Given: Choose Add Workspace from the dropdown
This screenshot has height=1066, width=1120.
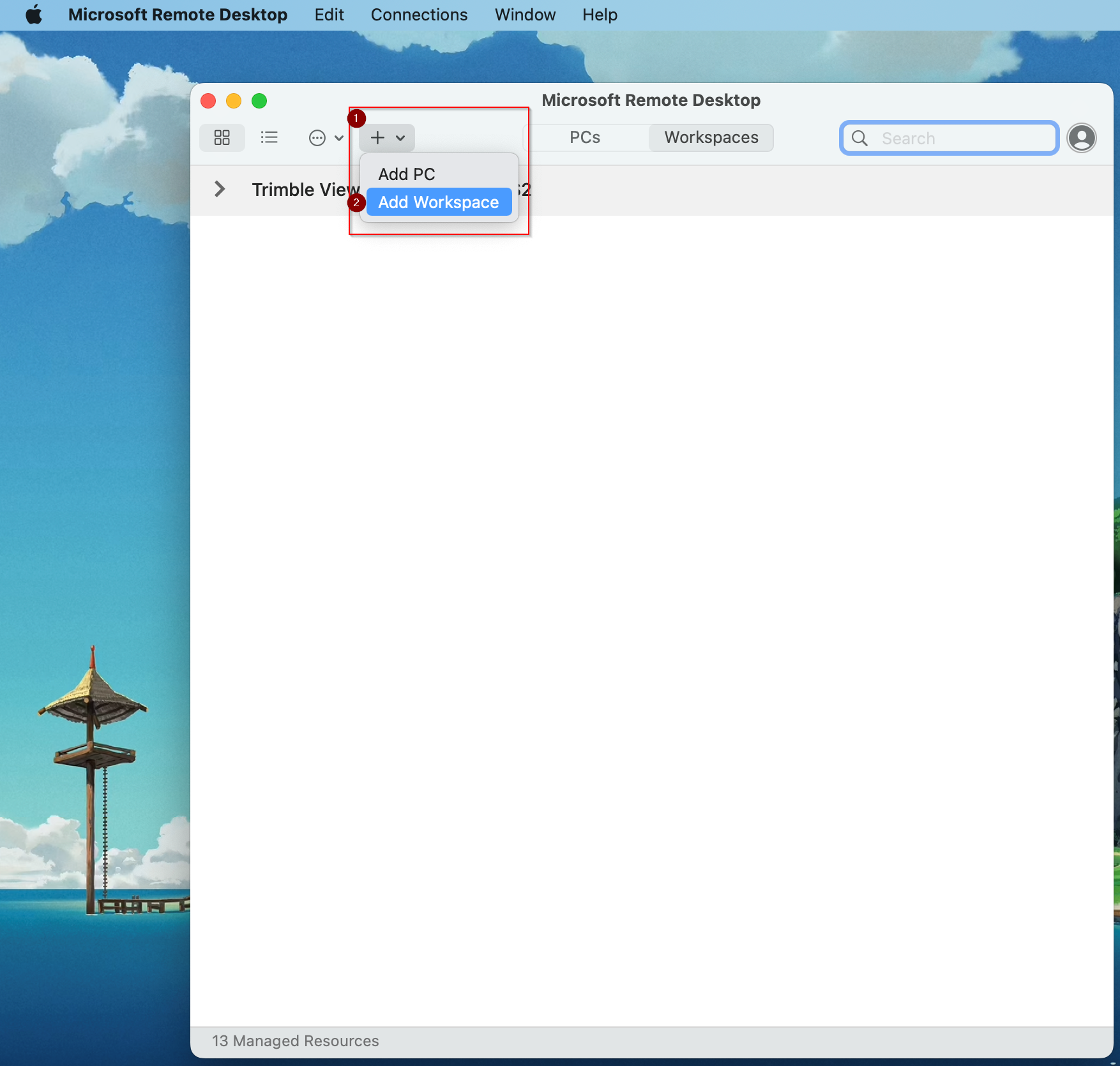Looking at the screenshot, I should point(439,202).
